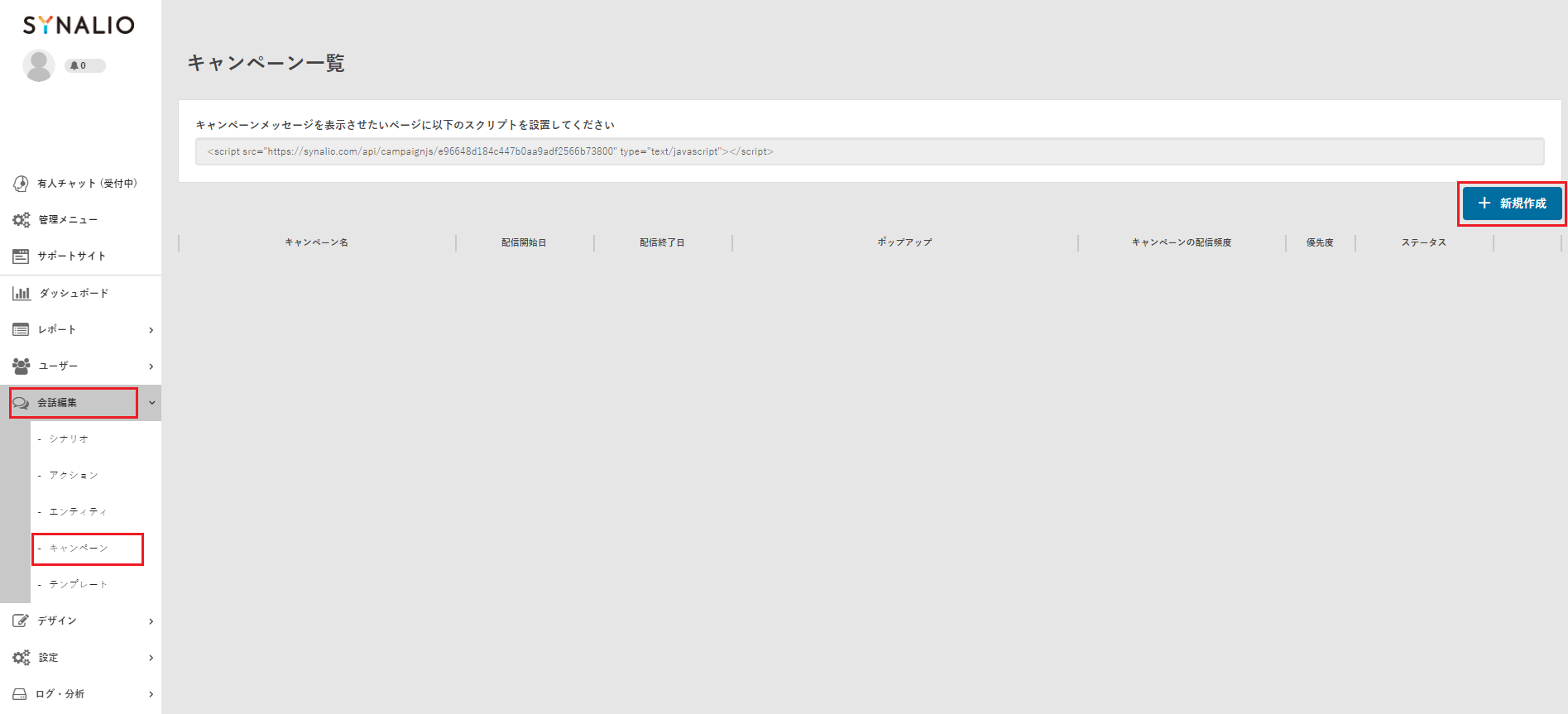
Task: Click the ログ・分析 drive icon
Action: (x=20, y=694)
